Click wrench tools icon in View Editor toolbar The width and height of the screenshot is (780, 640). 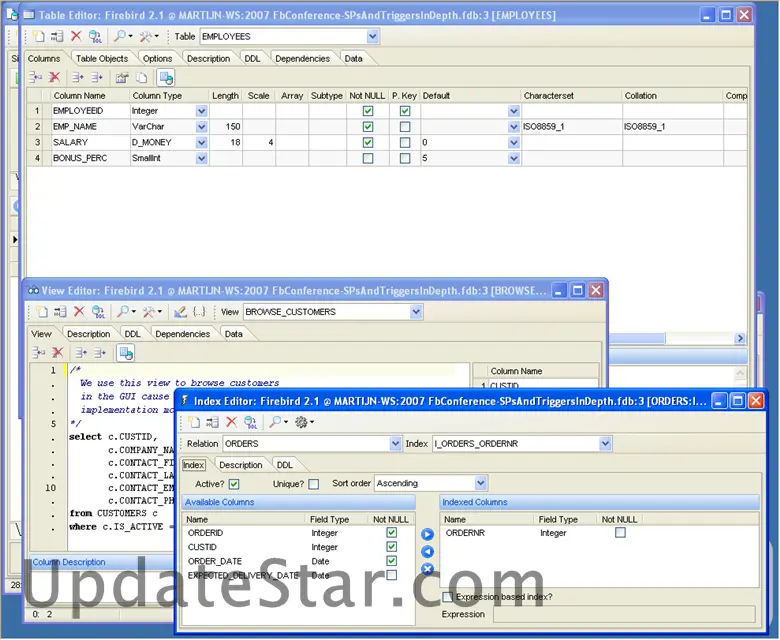[149, 311]
